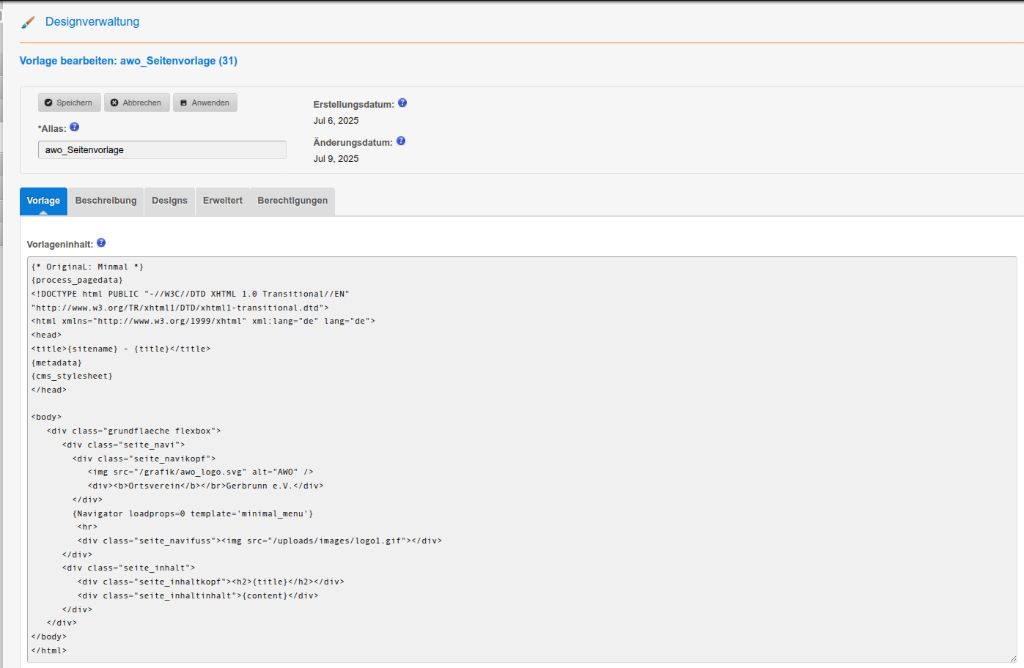
Task: Click the help icon beside Änderungsdatum
Action: tap(401, 141)
